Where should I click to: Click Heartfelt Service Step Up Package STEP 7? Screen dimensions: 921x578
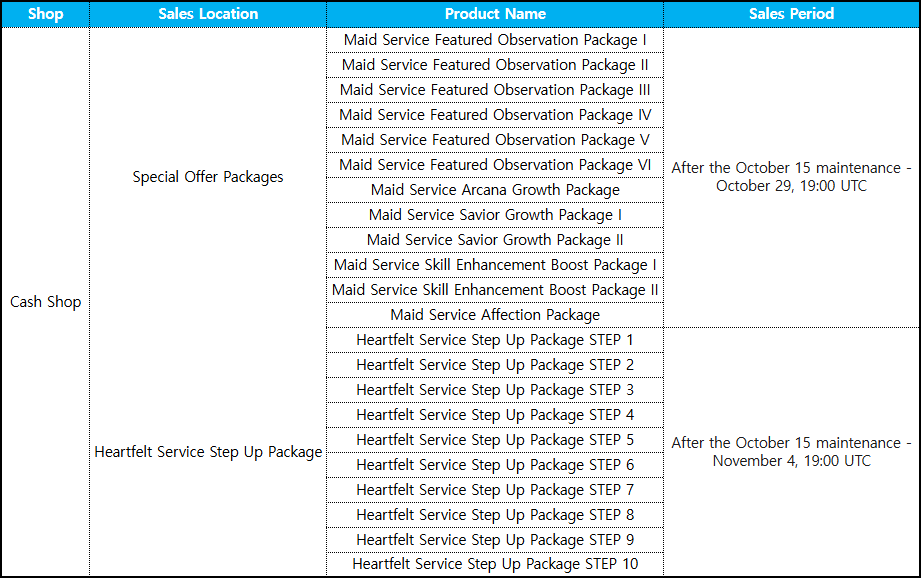pos(495,490)
